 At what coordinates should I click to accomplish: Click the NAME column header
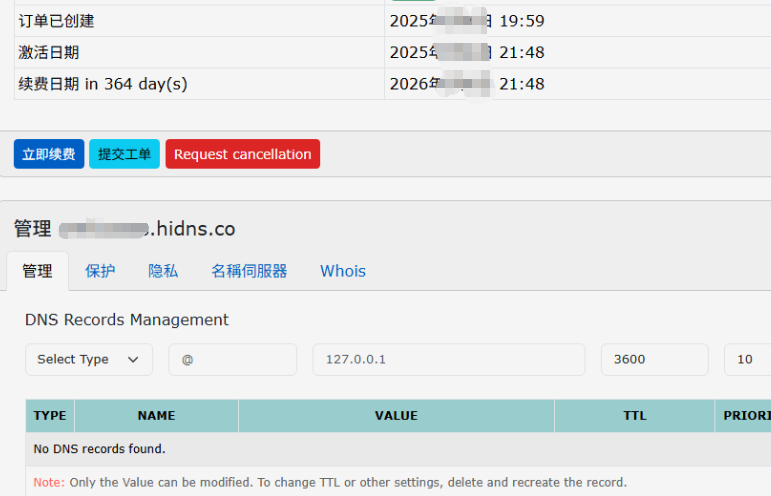coord(156,416)
